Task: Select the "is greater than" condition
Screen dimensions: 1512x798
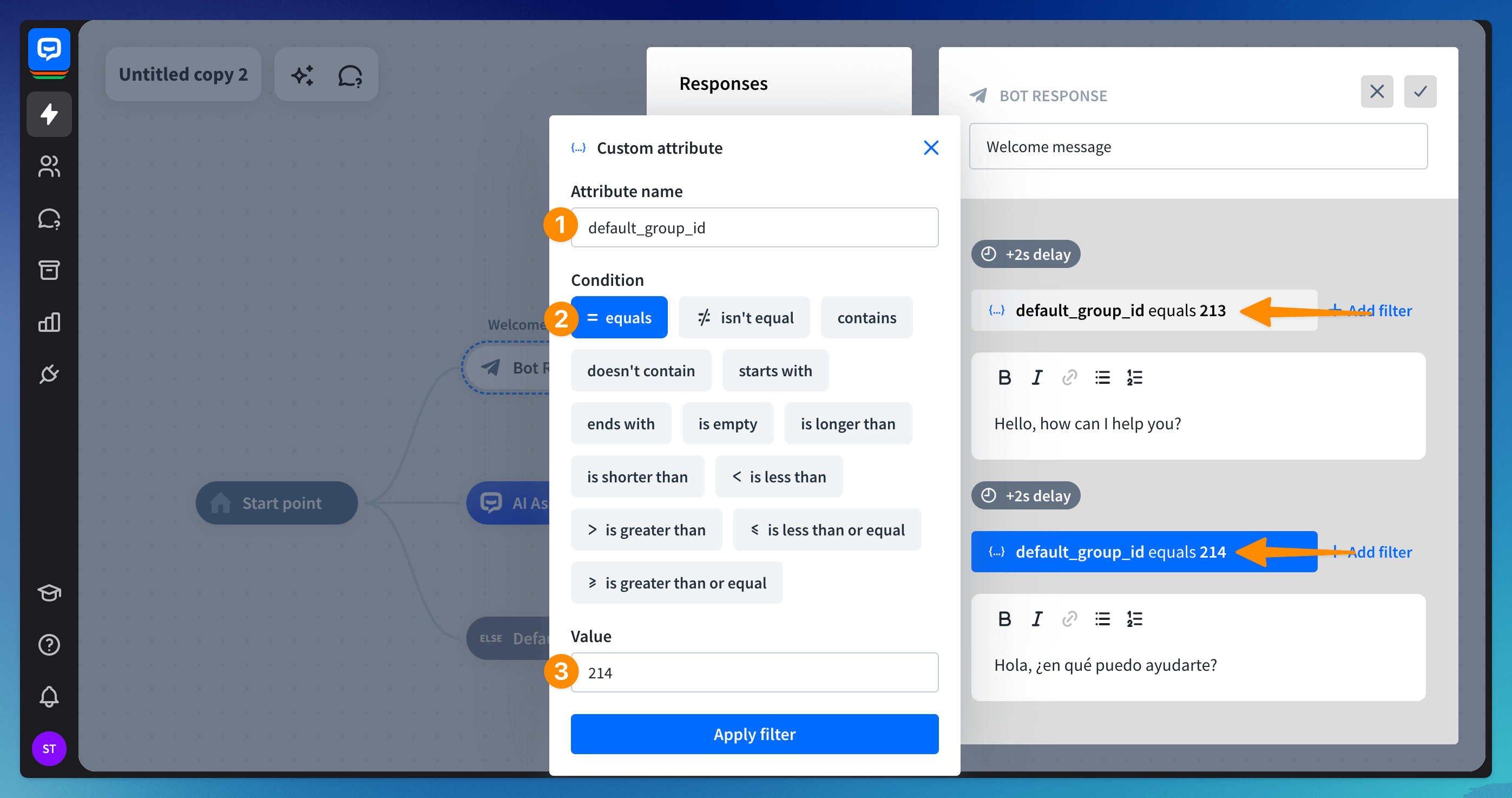Action: click(646, 529)
